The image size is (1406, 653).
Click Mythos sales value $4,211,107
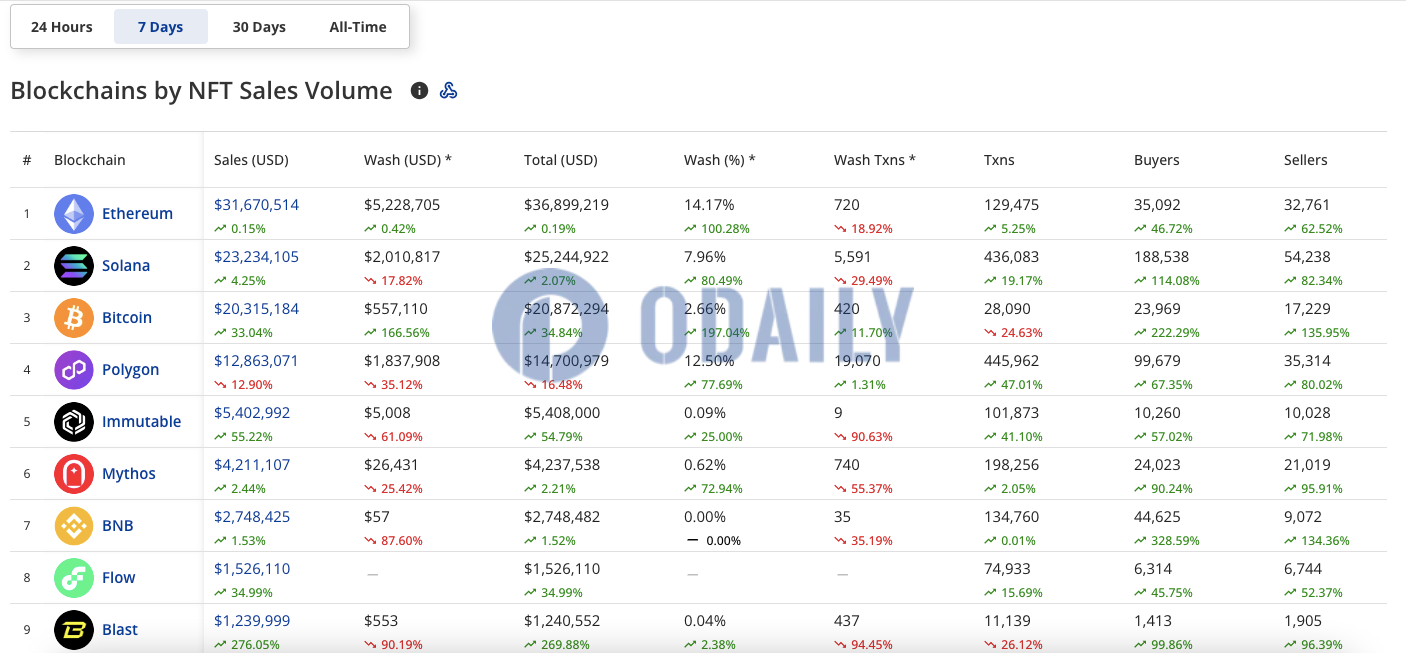[252, 465]
